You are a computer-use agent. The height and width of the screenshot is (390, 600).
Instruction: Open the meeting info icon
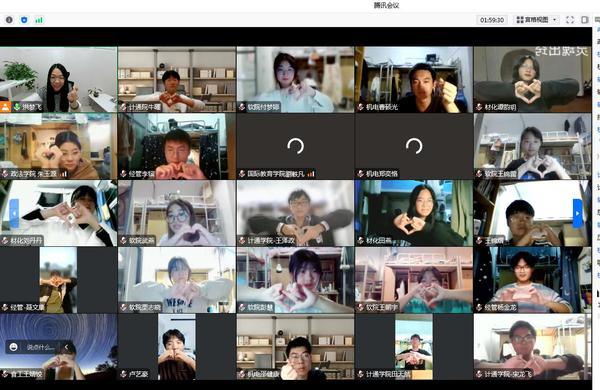click(x=9, y=20)
